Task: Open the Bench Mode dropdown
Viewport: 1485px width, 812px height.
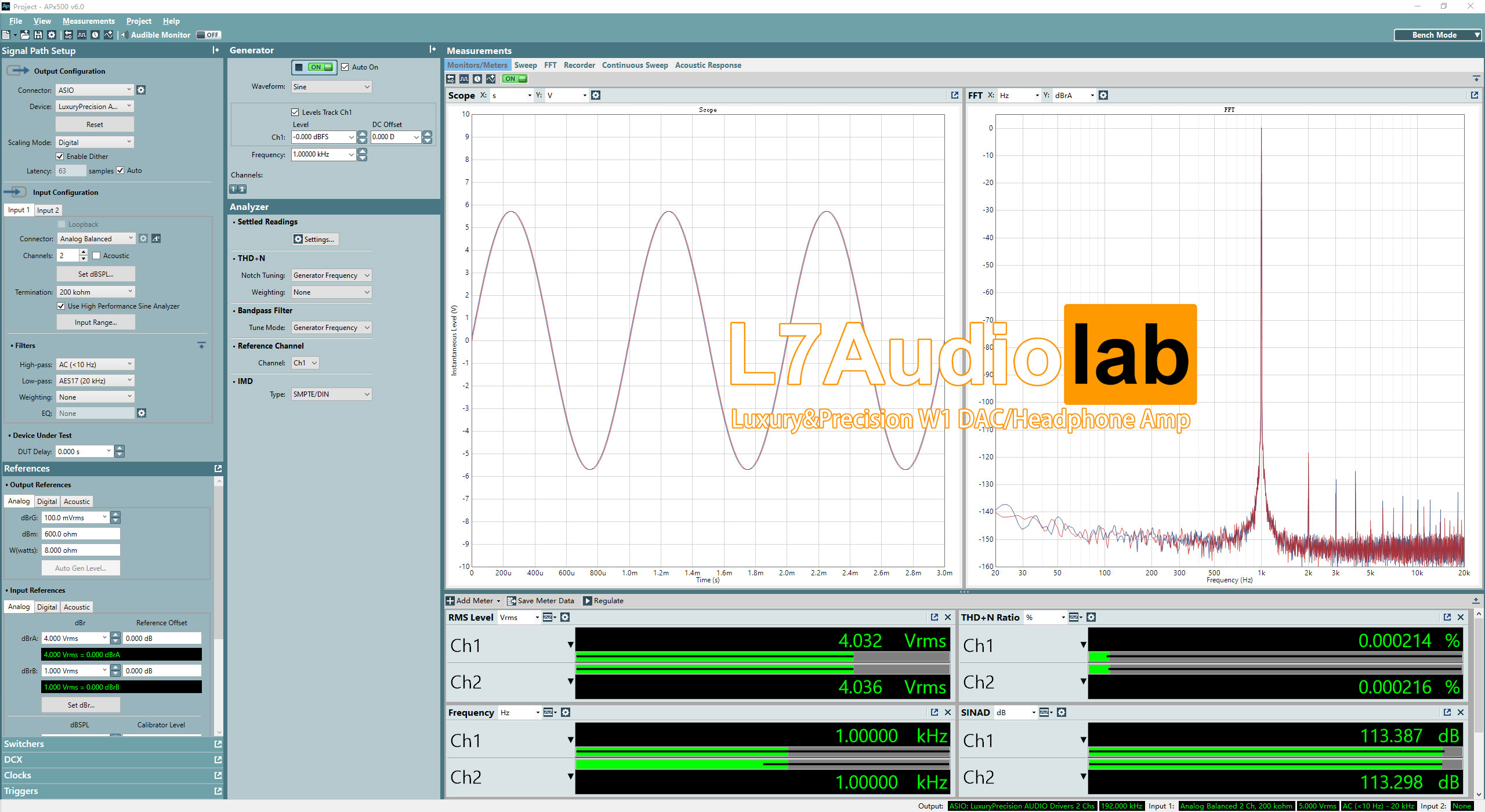Action: [x=1438, y=35]
